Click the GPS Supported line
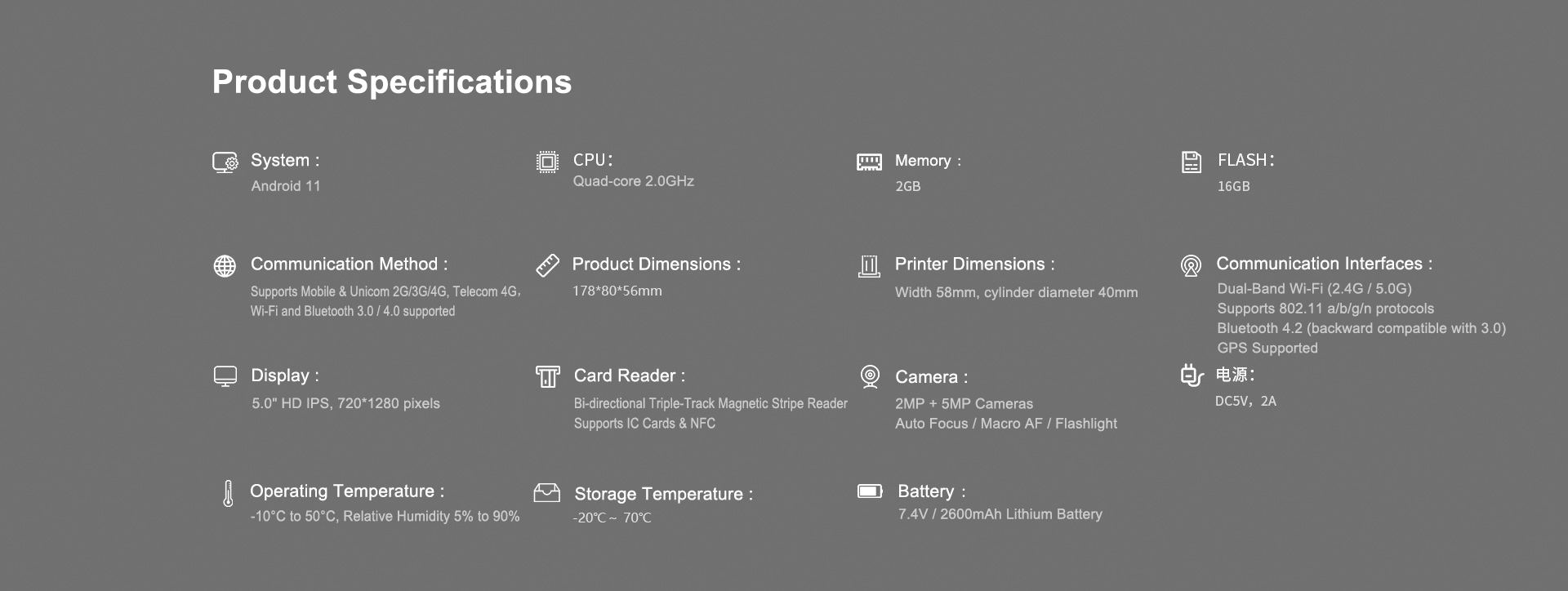The width and height of the screenshot is (1568, 591). point(1267,349)
